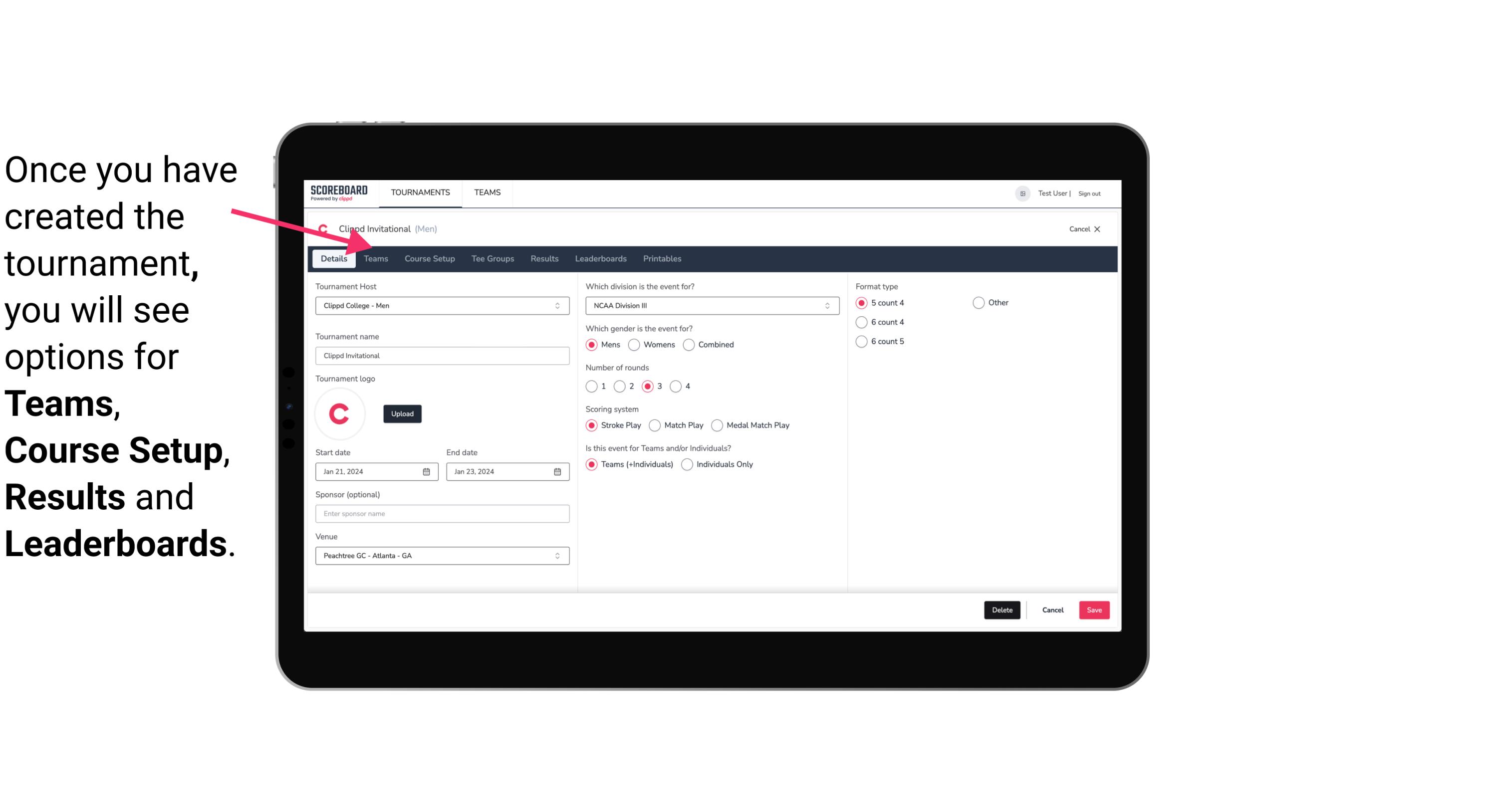Click the Save button
Screen dimensions: 1510x812
tap(1093, 610)
